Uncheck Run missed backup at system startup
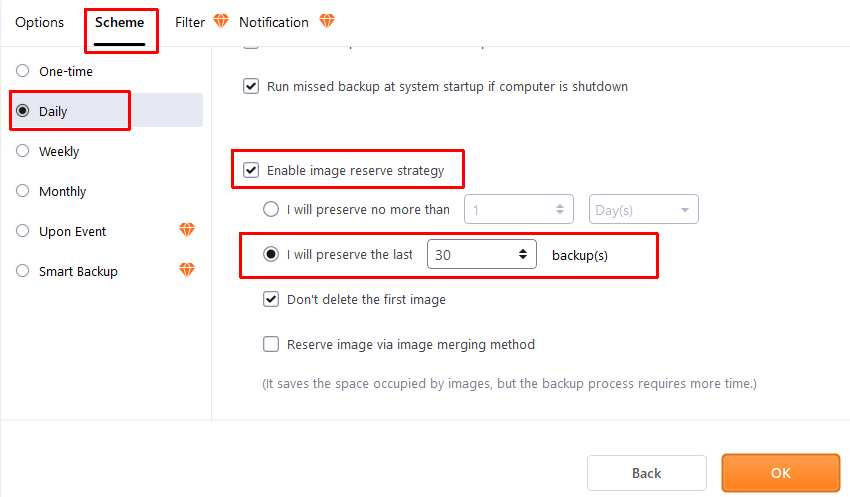The height and width of the screenshot is (497, 850). coord(251,86)
